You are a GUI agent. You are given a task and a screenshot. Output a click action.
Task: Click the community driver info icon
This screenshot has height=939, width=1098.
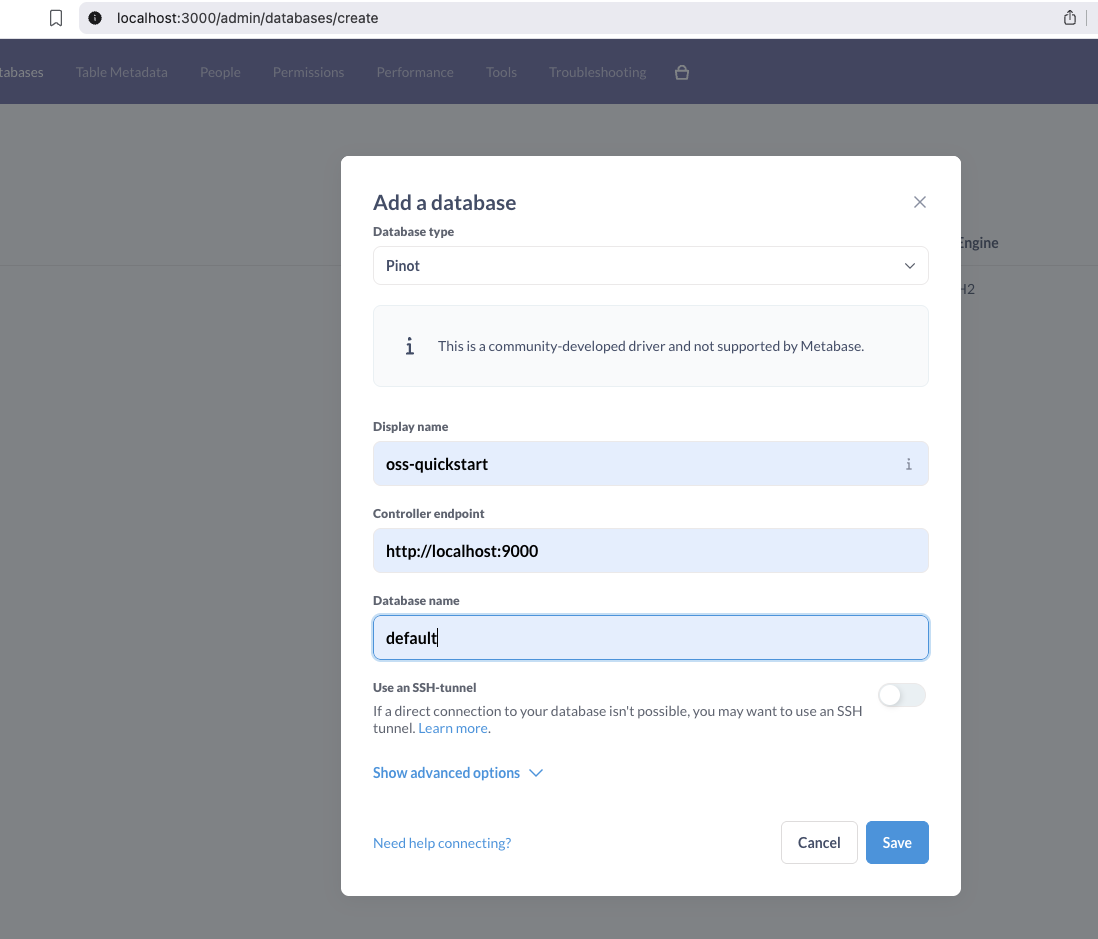pyautogui.click(x=409, y=346)
